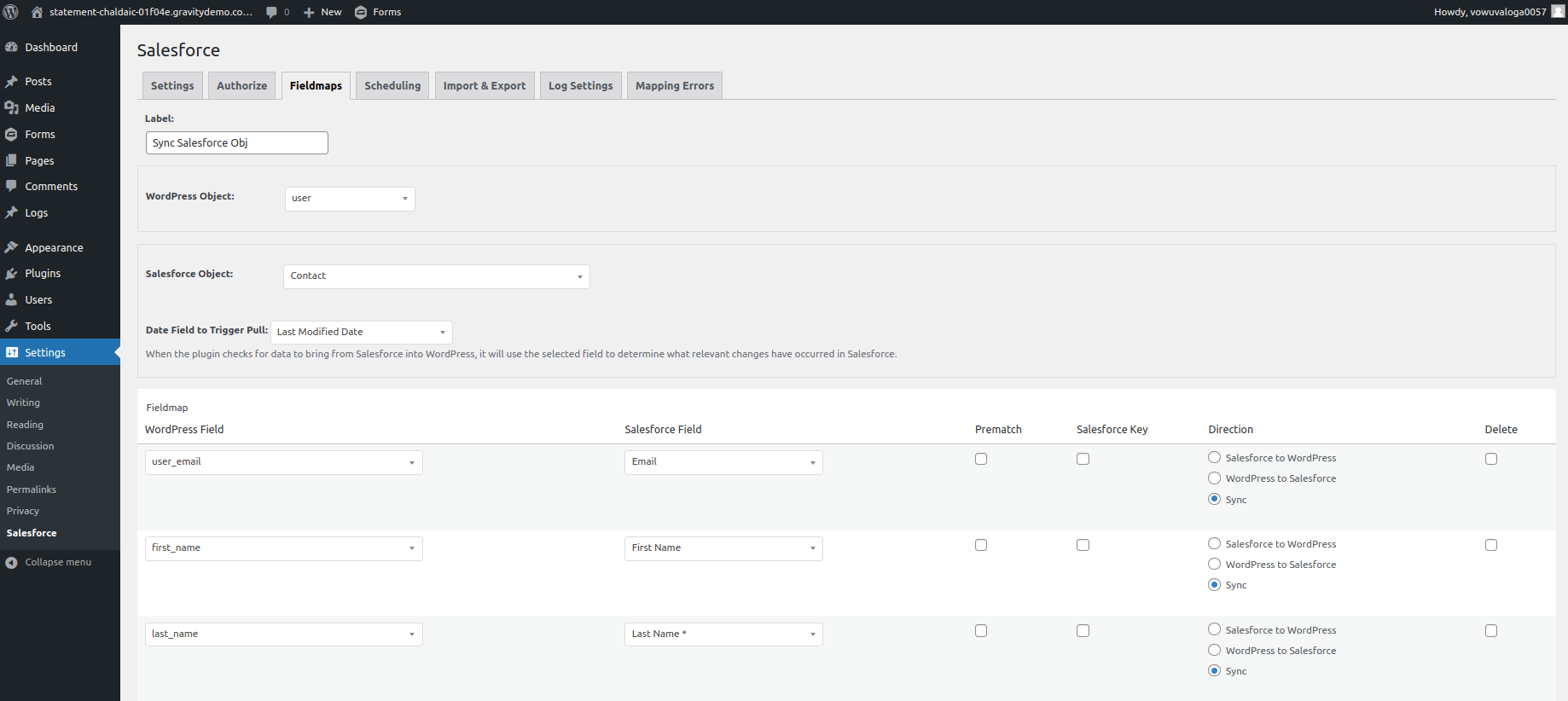The width and height of the screenshot is (1568, 701).
Task: Open the first_name WordPress field dropdown
Action: click(284, 548)
